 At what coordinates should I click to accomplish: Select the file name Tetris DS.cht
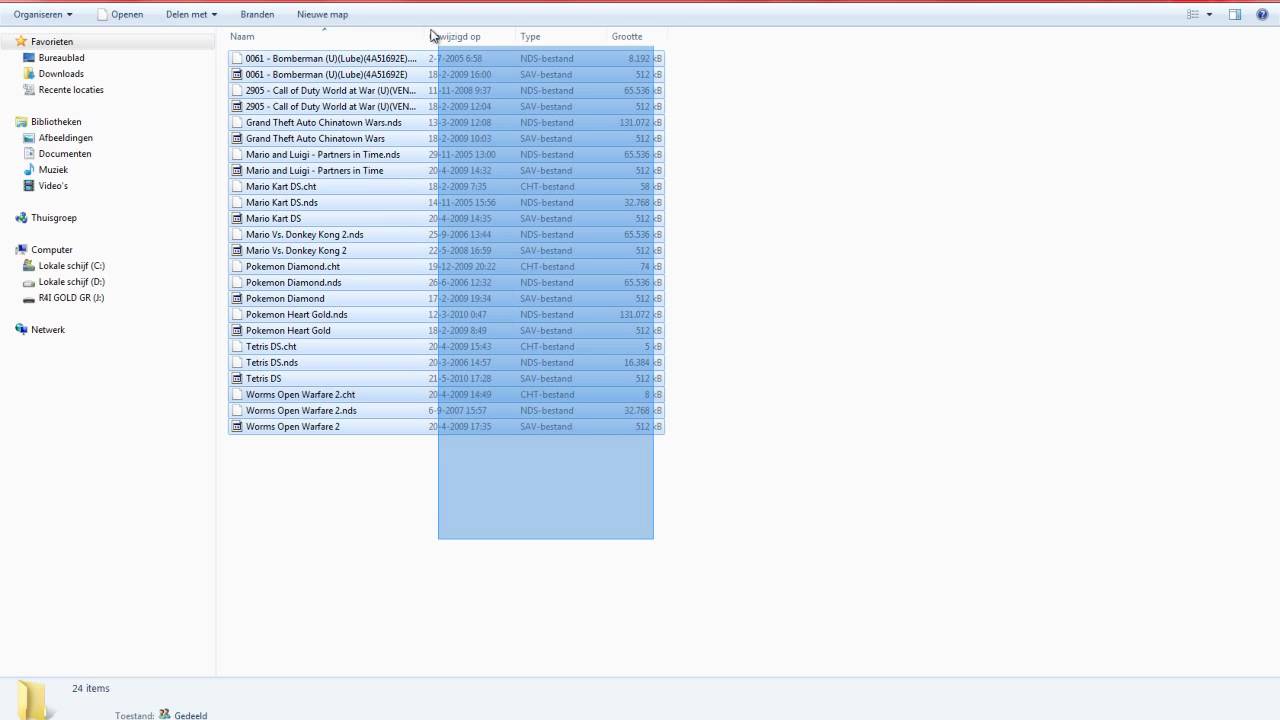[271, 346]
